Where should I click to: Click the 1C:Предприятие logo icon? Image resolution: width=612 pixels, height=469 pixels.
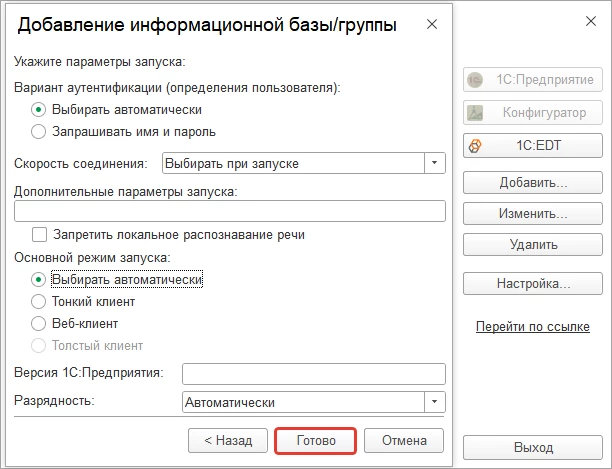point(475,80)
